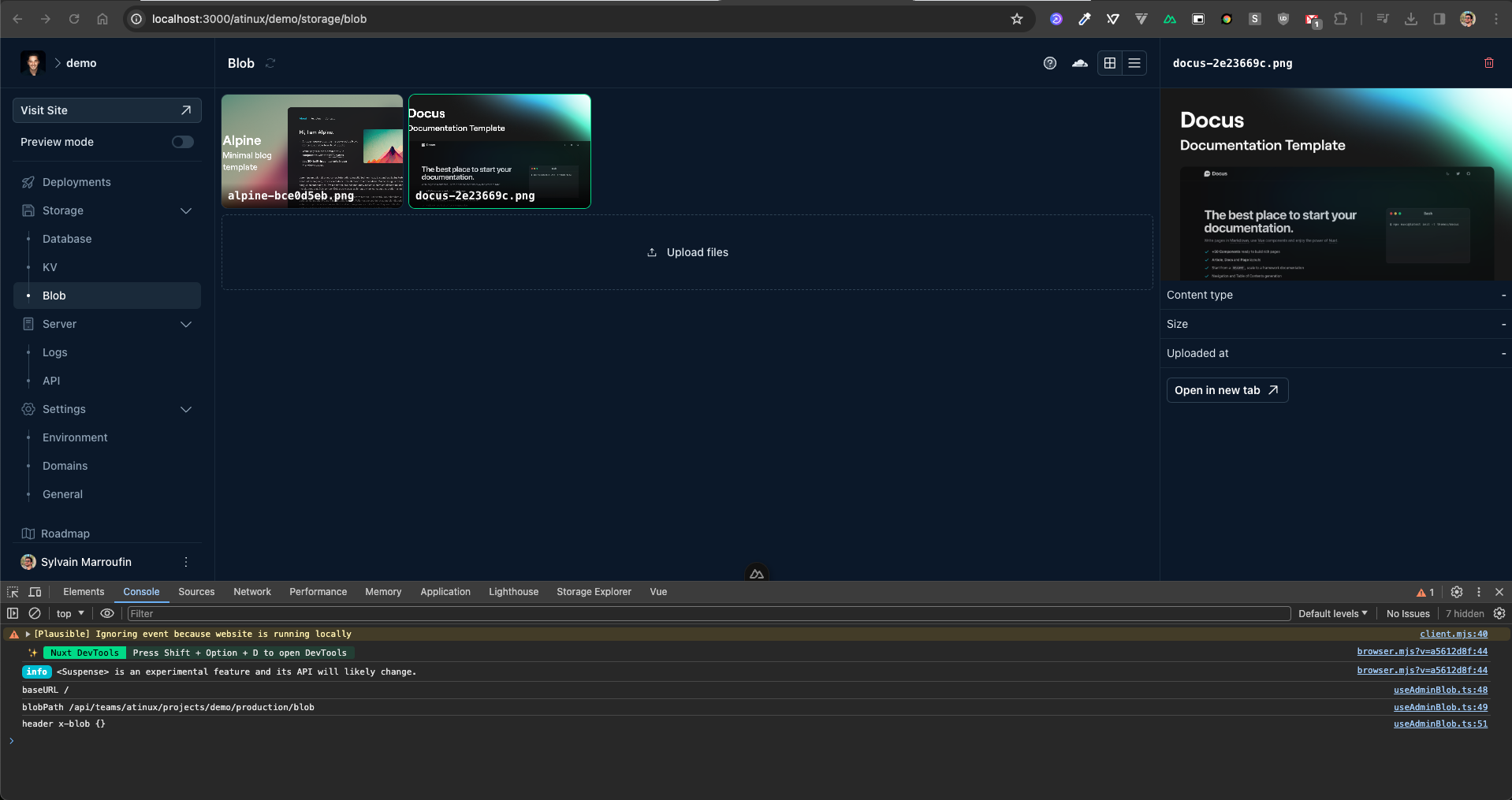Switch to grid view layout

pyautogui.click(x=1109, y=63)
